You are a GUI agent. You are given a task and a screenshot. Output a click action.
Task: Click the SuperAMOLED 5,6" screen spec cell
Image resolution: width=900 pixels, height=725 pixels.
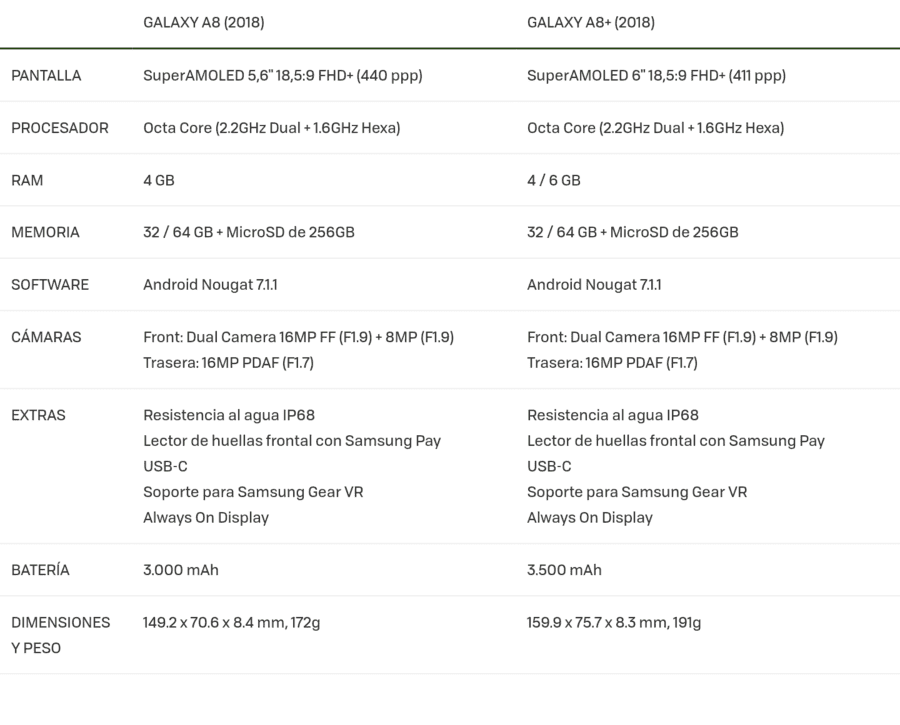pos(282,76)
